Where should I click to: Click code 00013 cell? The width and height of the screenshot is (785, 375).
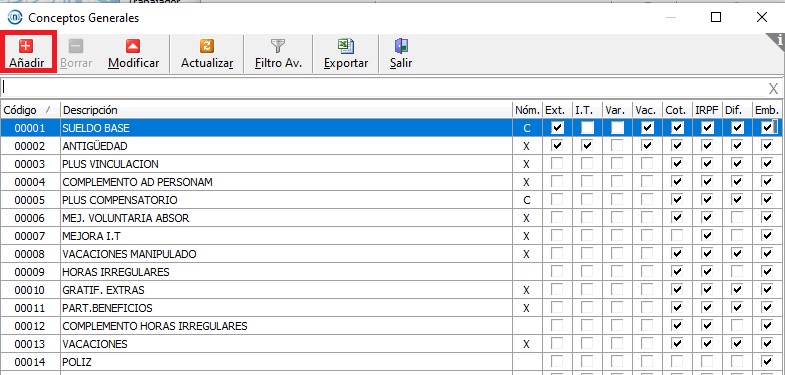[x=30, y=344]
